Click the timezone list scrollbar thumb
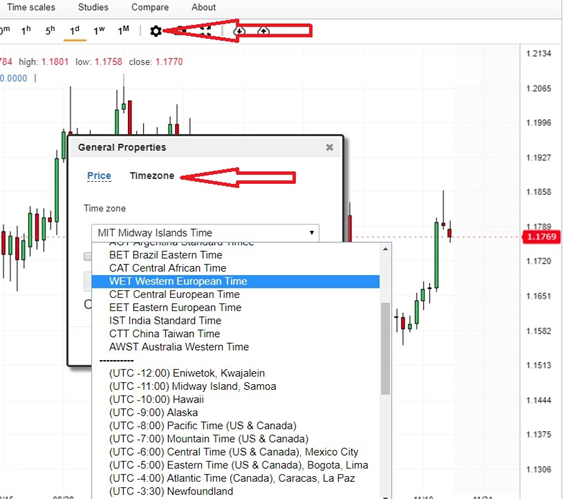This screenshot has width=576, height=499. pyautogui.click(x=385, y=348)
